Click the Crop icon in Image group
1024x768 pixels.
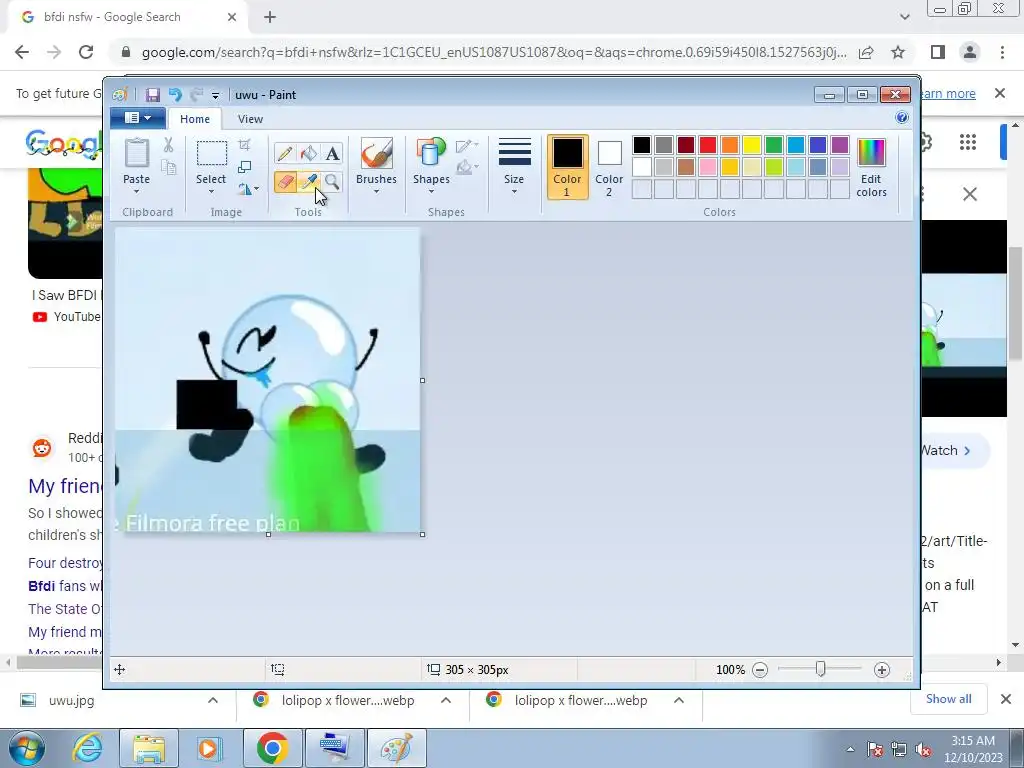click(245, 145)
